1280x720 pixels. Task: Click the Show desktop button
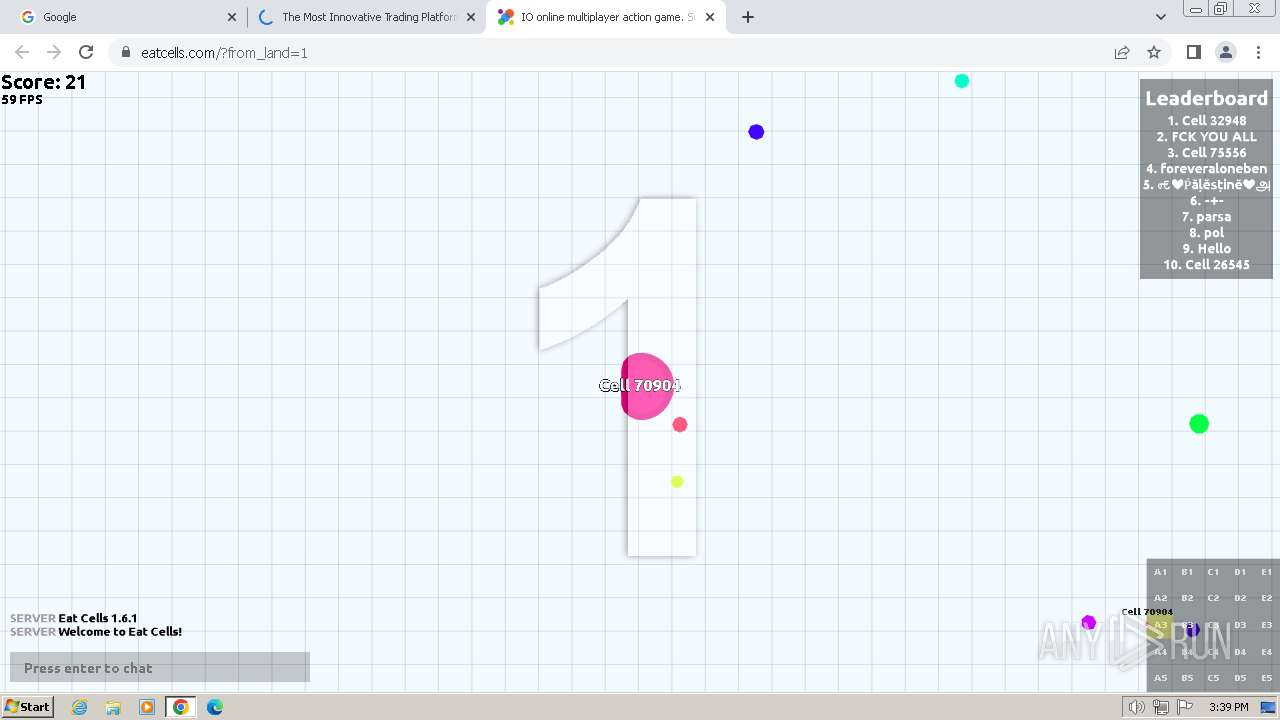pos(1268,707)
